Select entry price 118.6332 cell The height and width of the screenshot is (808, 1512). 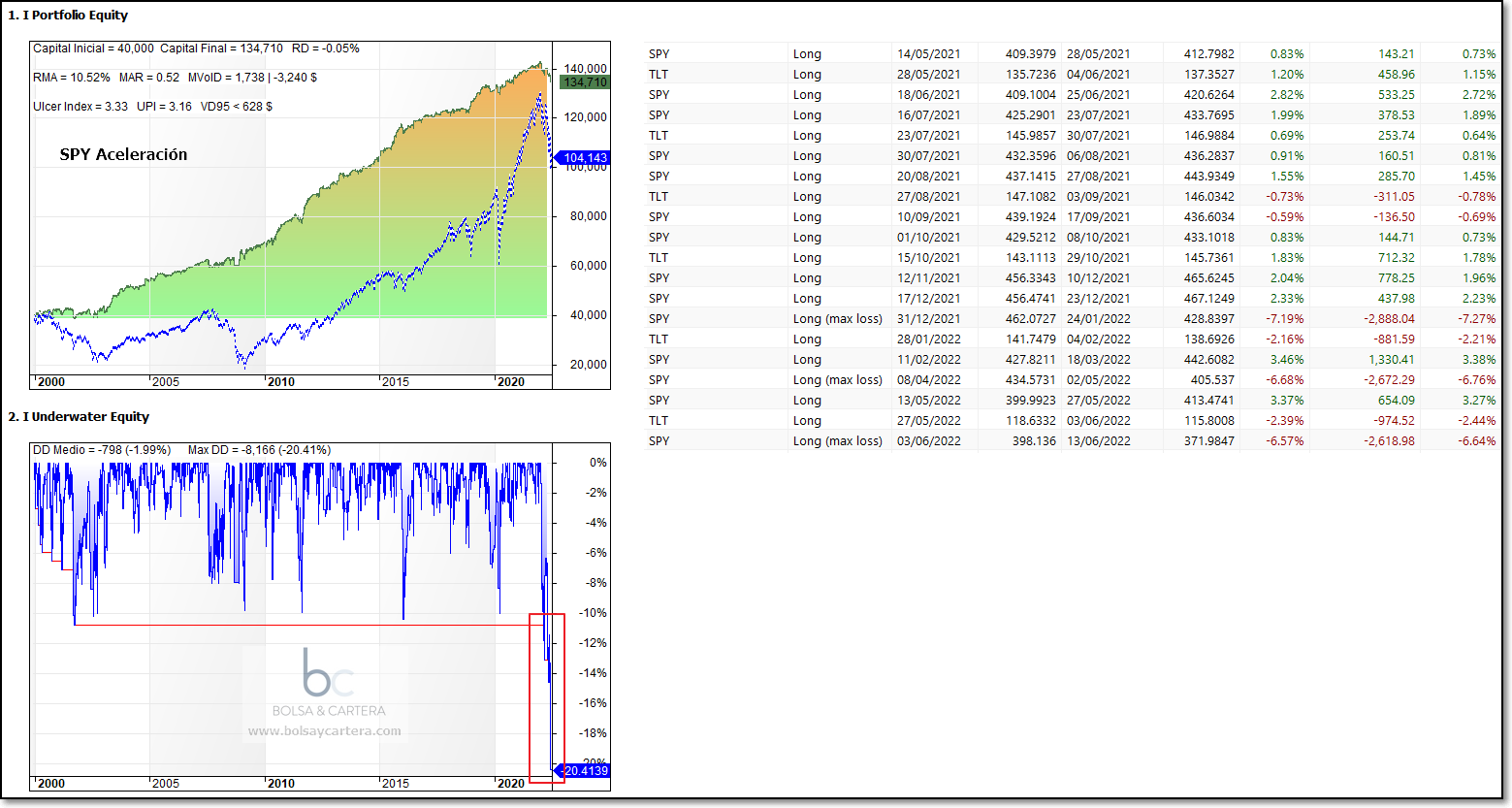pos(1031,421)
